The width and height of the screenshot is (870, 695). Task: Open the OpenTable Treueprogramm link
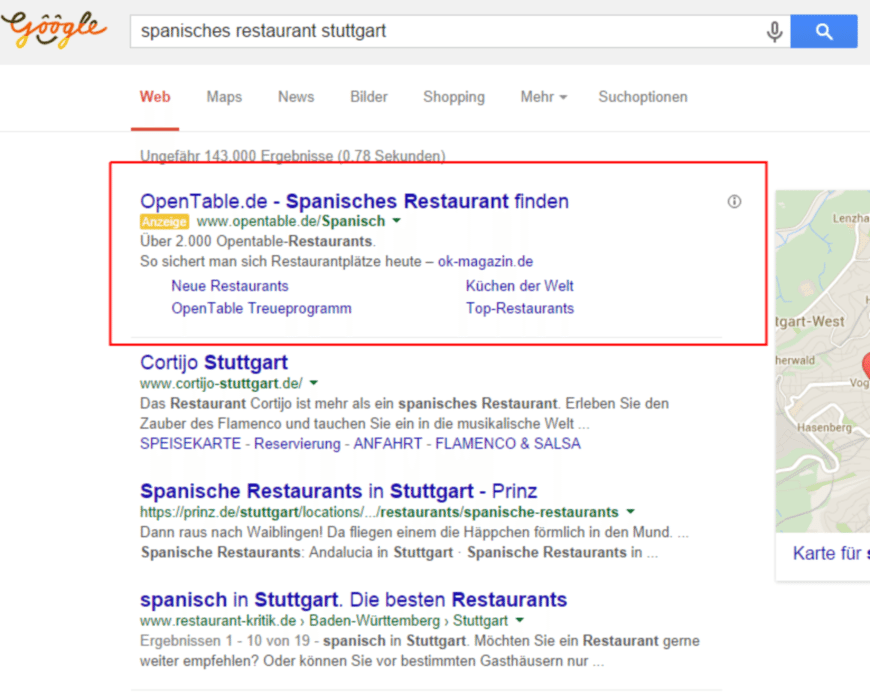(x=261, y=308)
